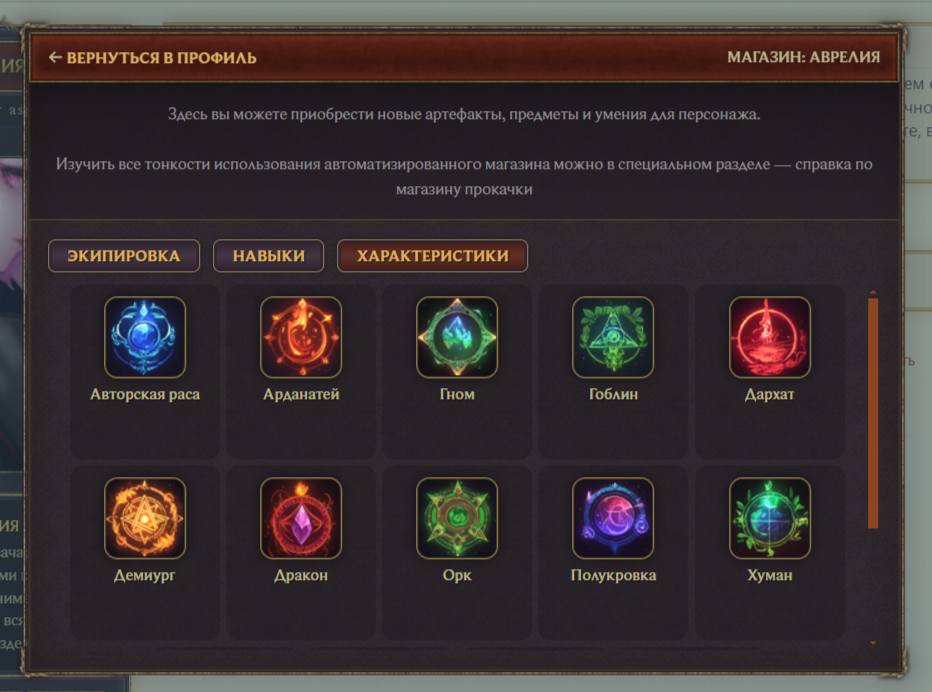Click the Дракон label text

click(301, 575)
